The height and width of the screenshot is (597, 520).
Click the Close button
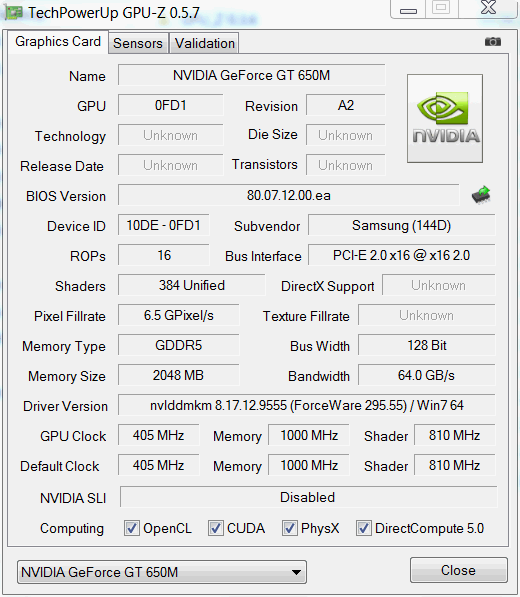[458, 570]
